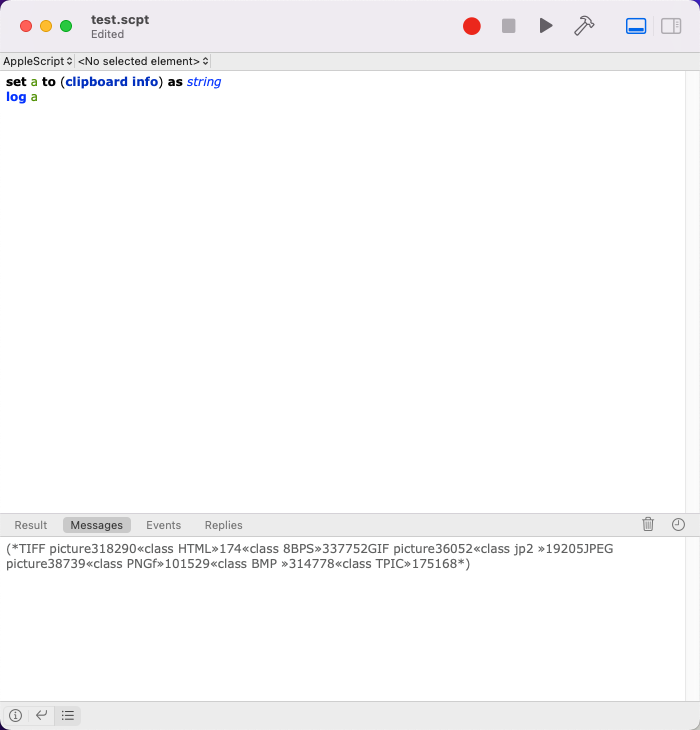Toggle the bottom log pane
The width and height of the screenshot is (700, 730).
pyautogui.click(x=636, y=26)
